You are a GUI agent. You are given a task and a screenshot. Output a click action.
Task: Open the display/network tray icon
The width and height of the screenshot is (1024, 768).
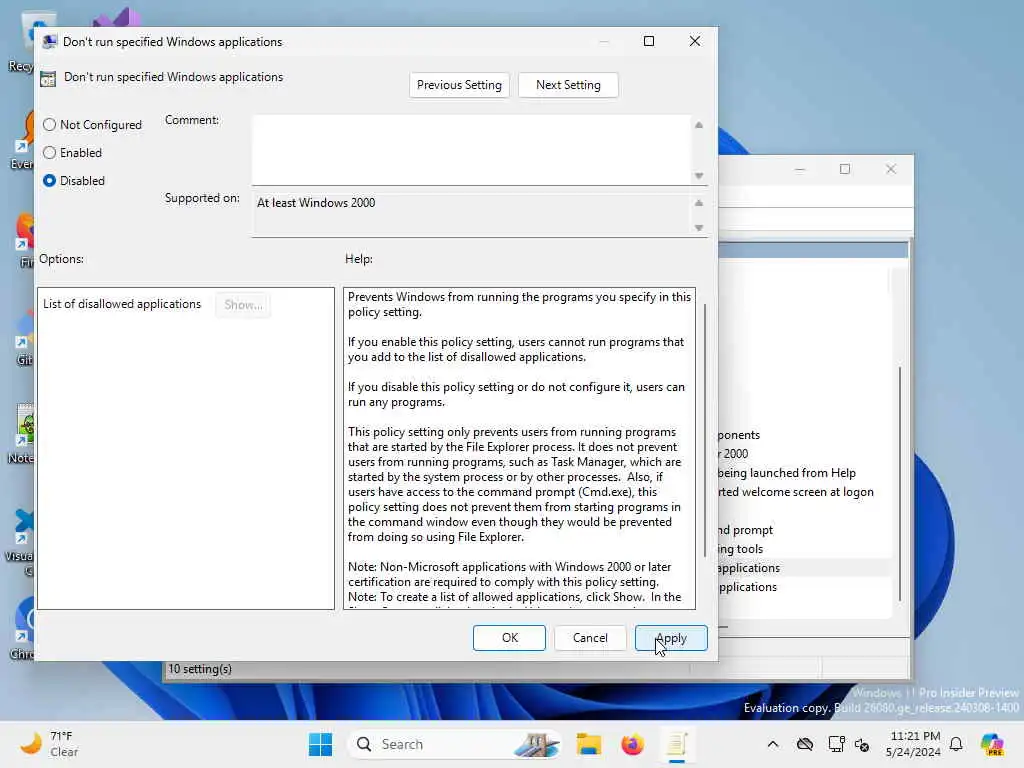[x=836, y=744]
